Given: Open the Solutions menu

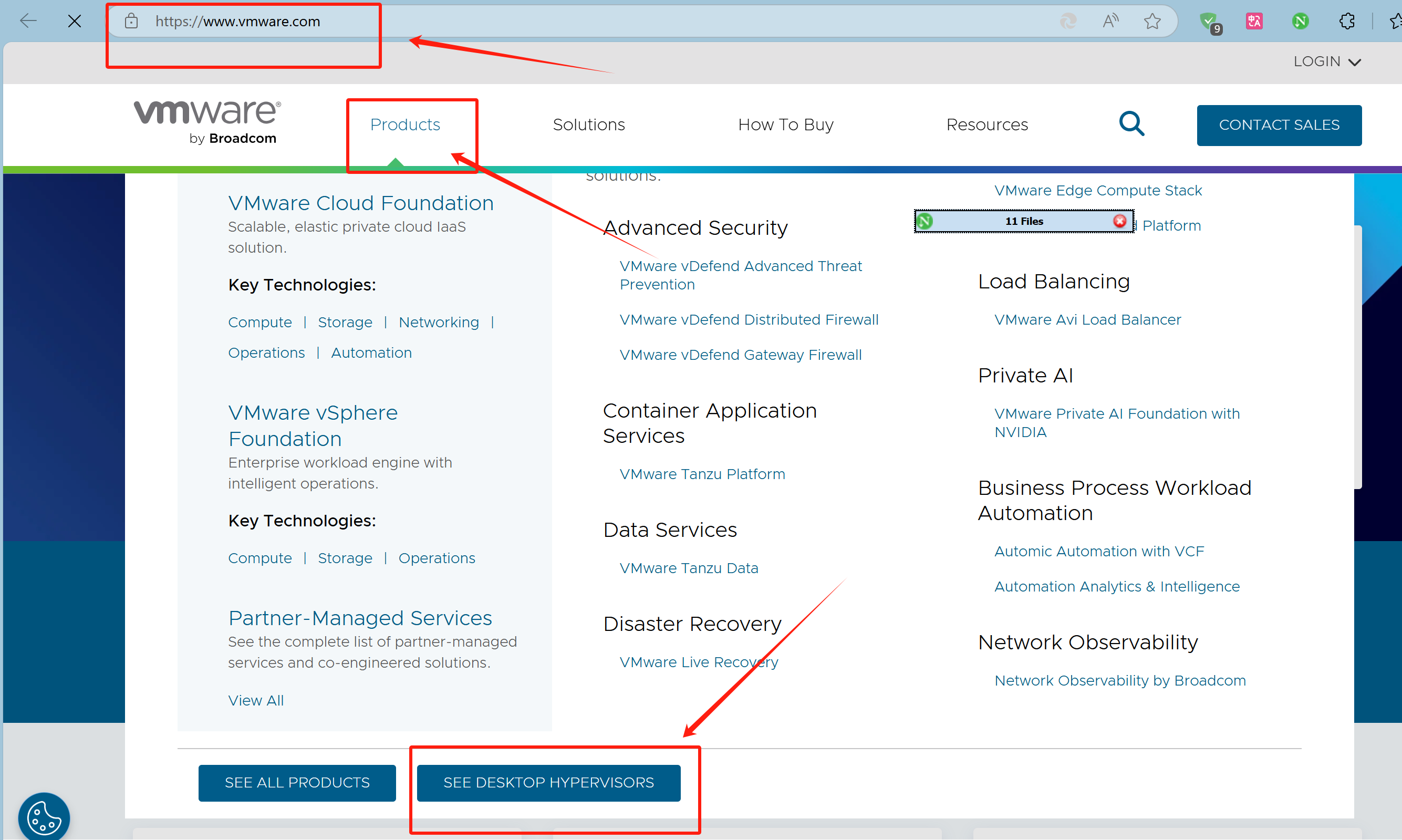Looking at the screenshot, I should click(588, 125).
